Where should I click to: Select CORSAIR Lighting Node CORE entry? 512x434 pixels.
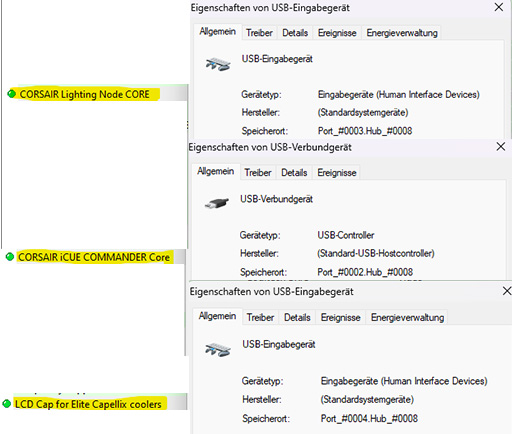(x=85, y=94)
